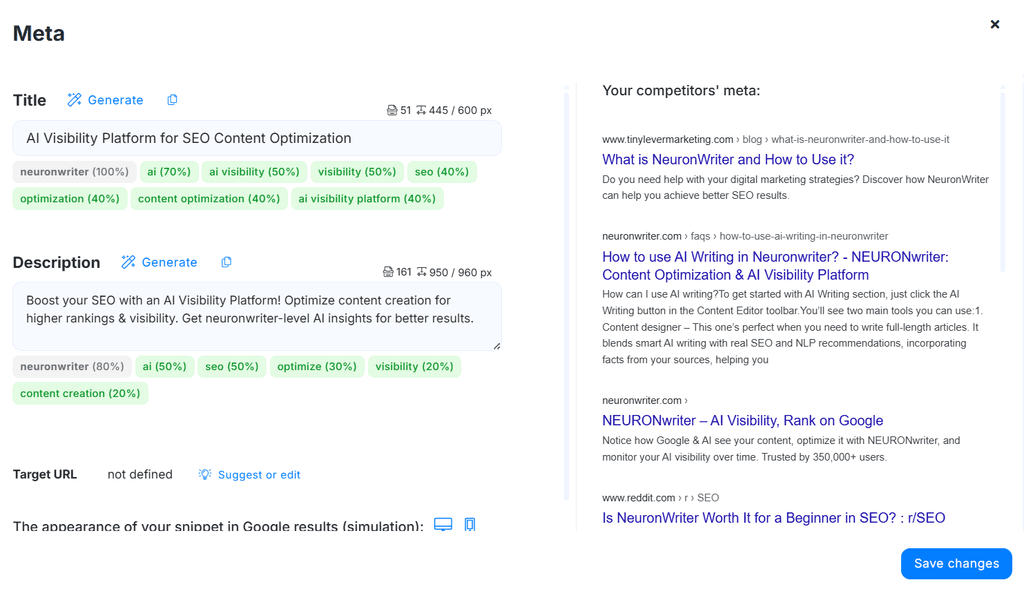
Task: Click the title pixel width icon
Action: (421, 110)
